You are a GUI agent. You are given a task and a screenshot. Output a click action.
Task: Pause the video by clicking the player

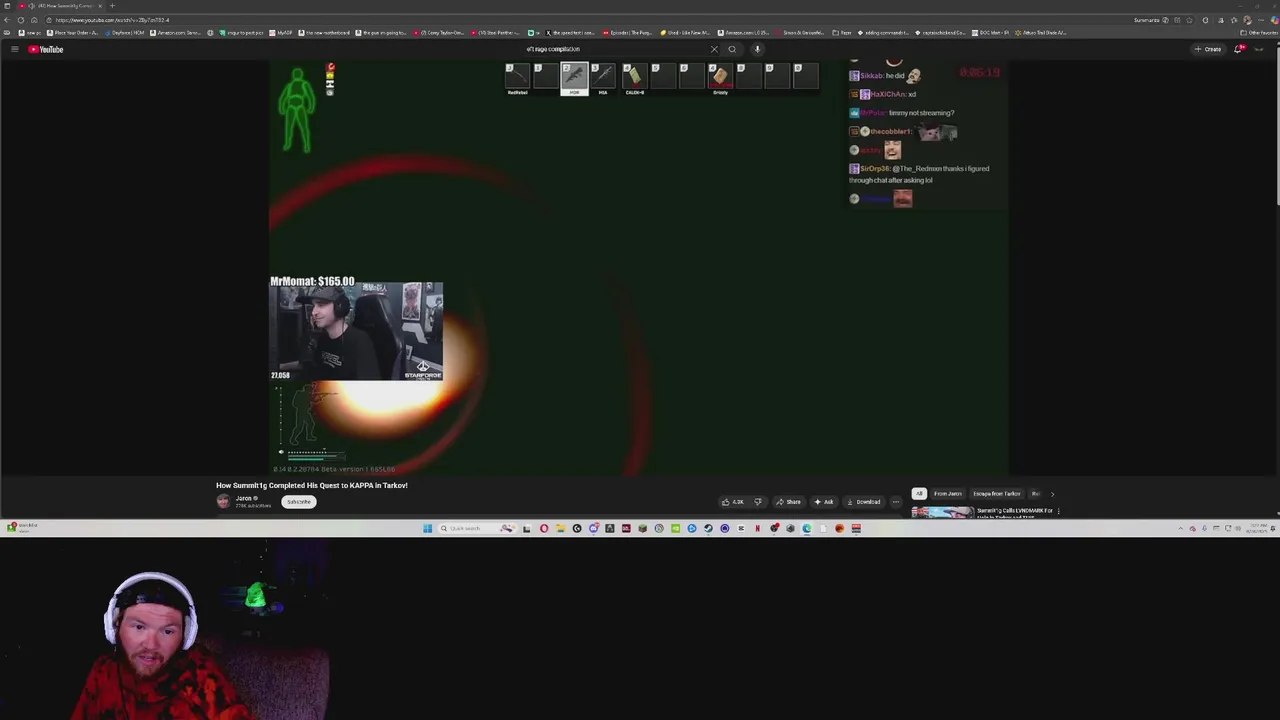tap(638, 268)
